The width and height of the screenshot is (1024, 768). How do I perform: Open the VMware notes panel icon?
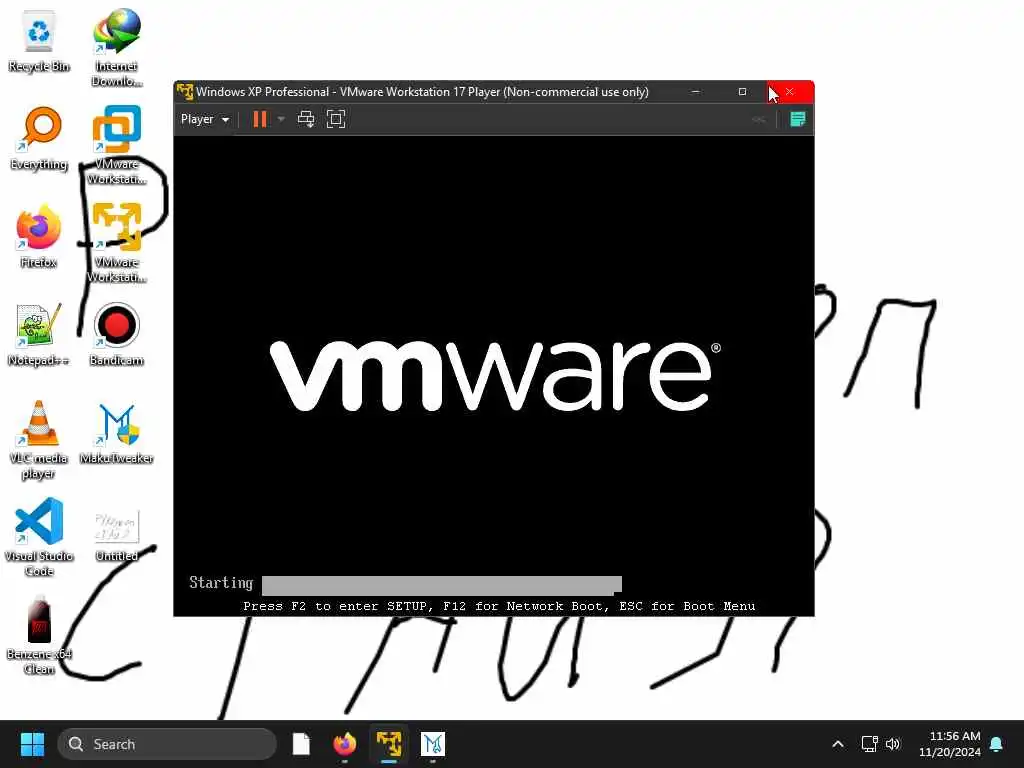[797, 119]
